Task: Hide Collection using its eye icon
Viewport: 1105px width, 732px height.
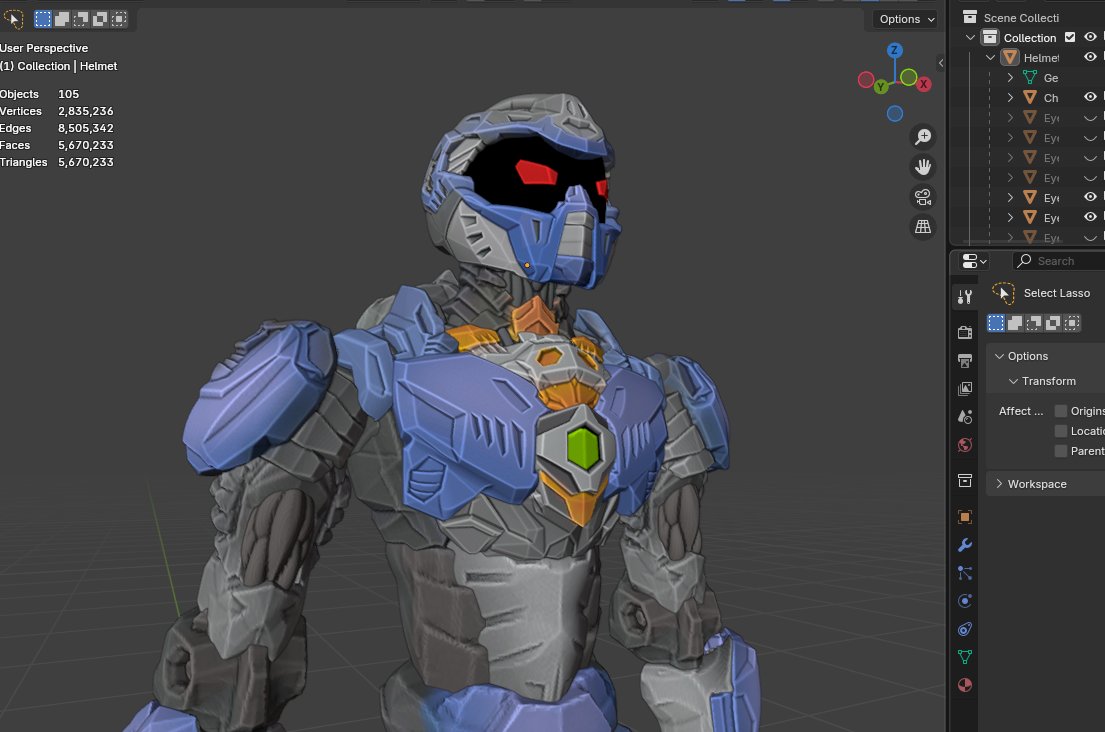Action: pyautogui.click(x=1090, y=37)
